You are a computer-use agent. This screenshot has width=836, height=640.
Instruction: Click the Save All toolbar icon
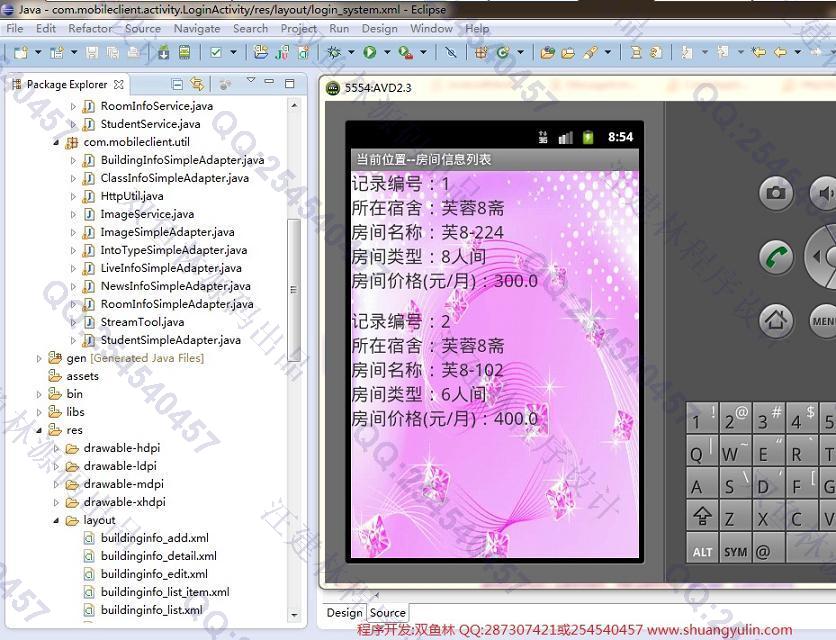click(112, 52)
